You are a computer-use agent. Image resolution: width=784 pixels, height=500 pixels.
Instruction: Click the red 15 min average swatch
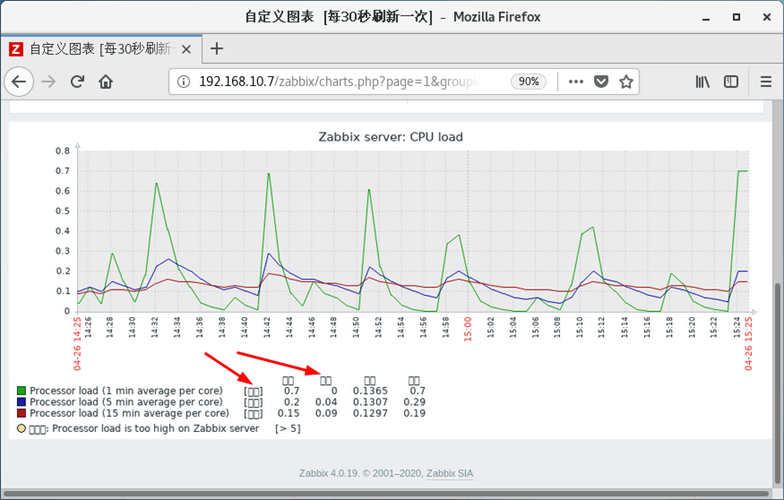click(22, 413)
